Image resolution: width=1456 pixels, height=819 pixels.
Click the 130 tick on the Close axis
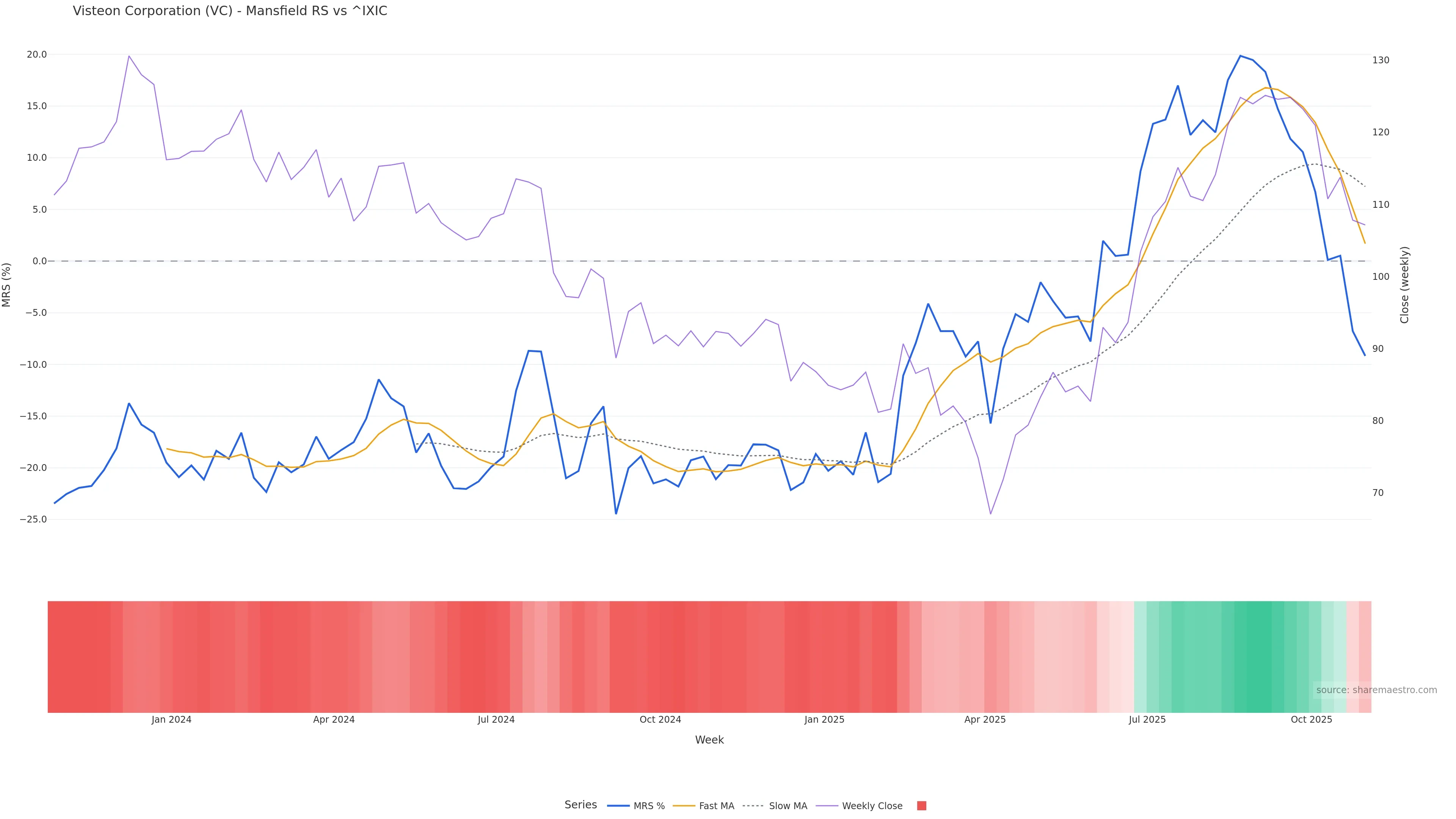click(x=1380, y=60)
